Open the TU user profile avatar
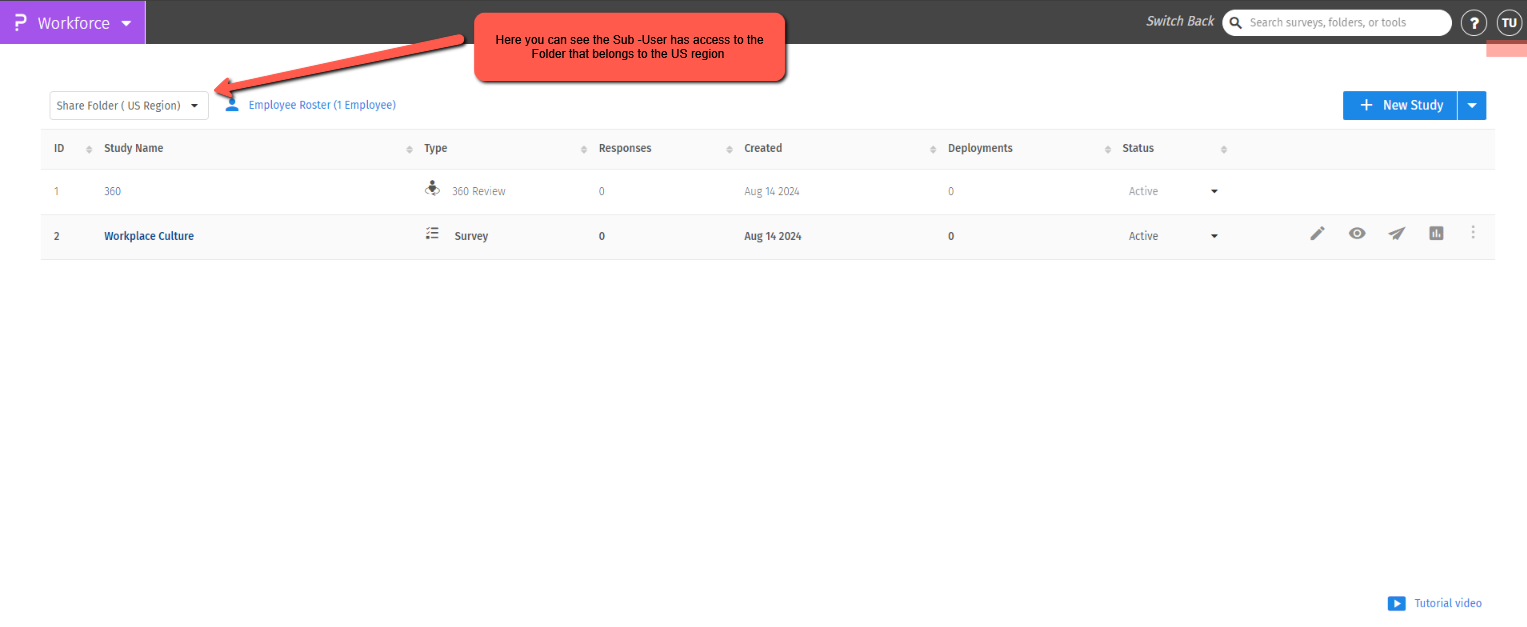Viewport: 1527px width, 627px height. pyautogui.click(x=1509, y=22)
